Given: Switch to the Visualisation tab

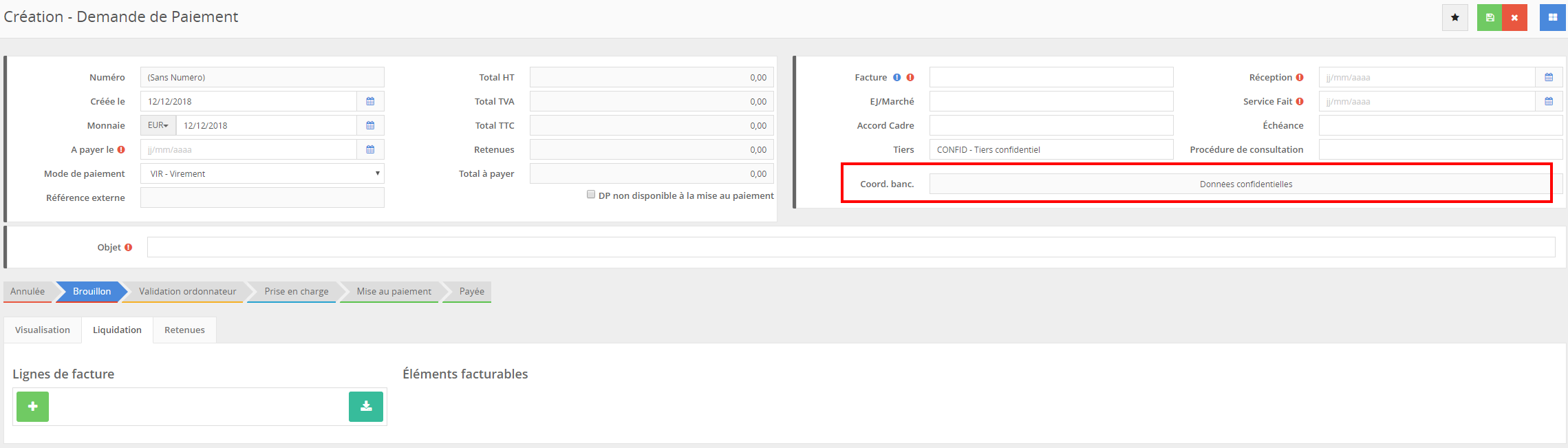Looking at the screenshot, I should 43,330.
